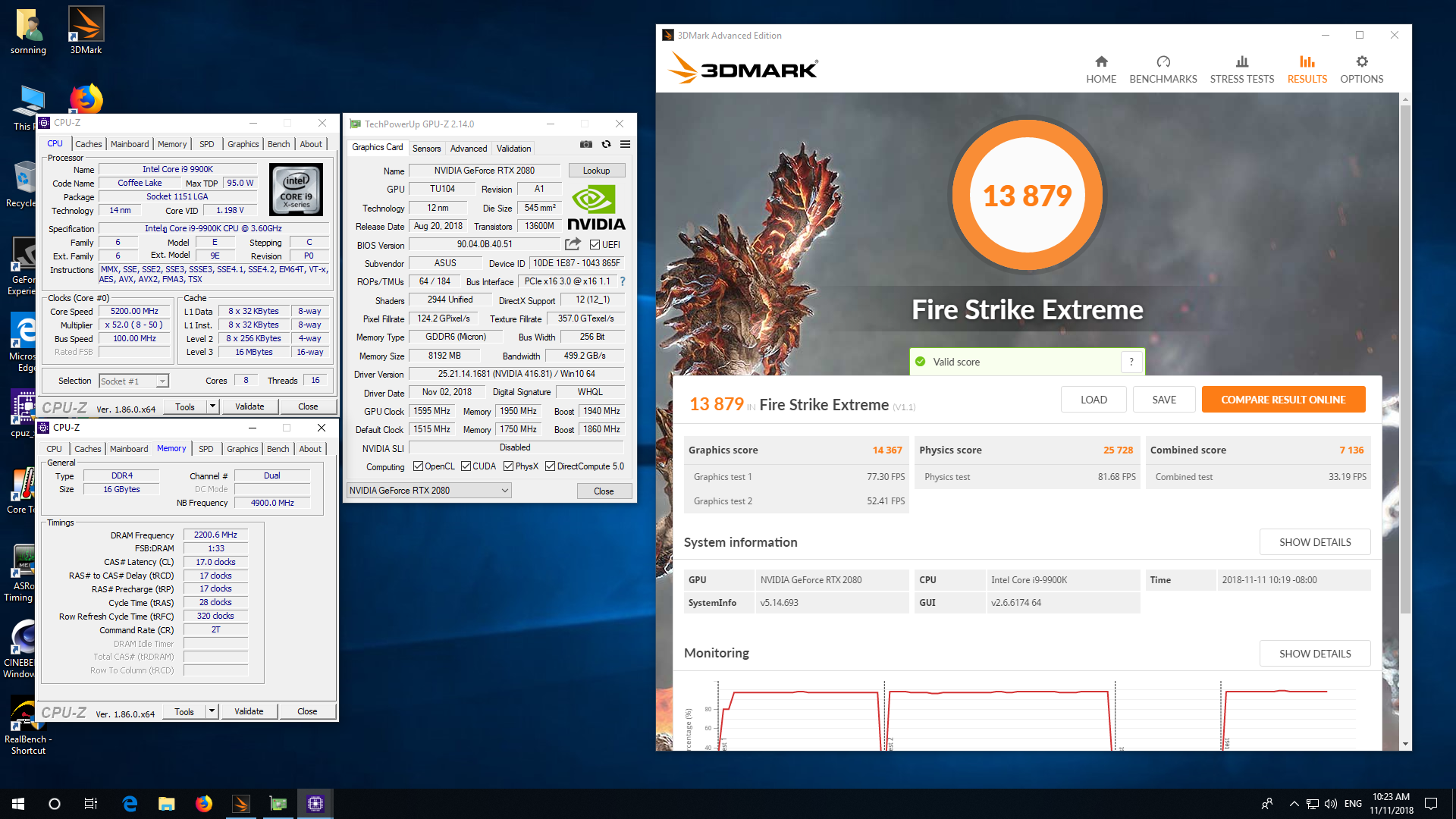Open the People icon in system tray

[x=1267, y=804]
